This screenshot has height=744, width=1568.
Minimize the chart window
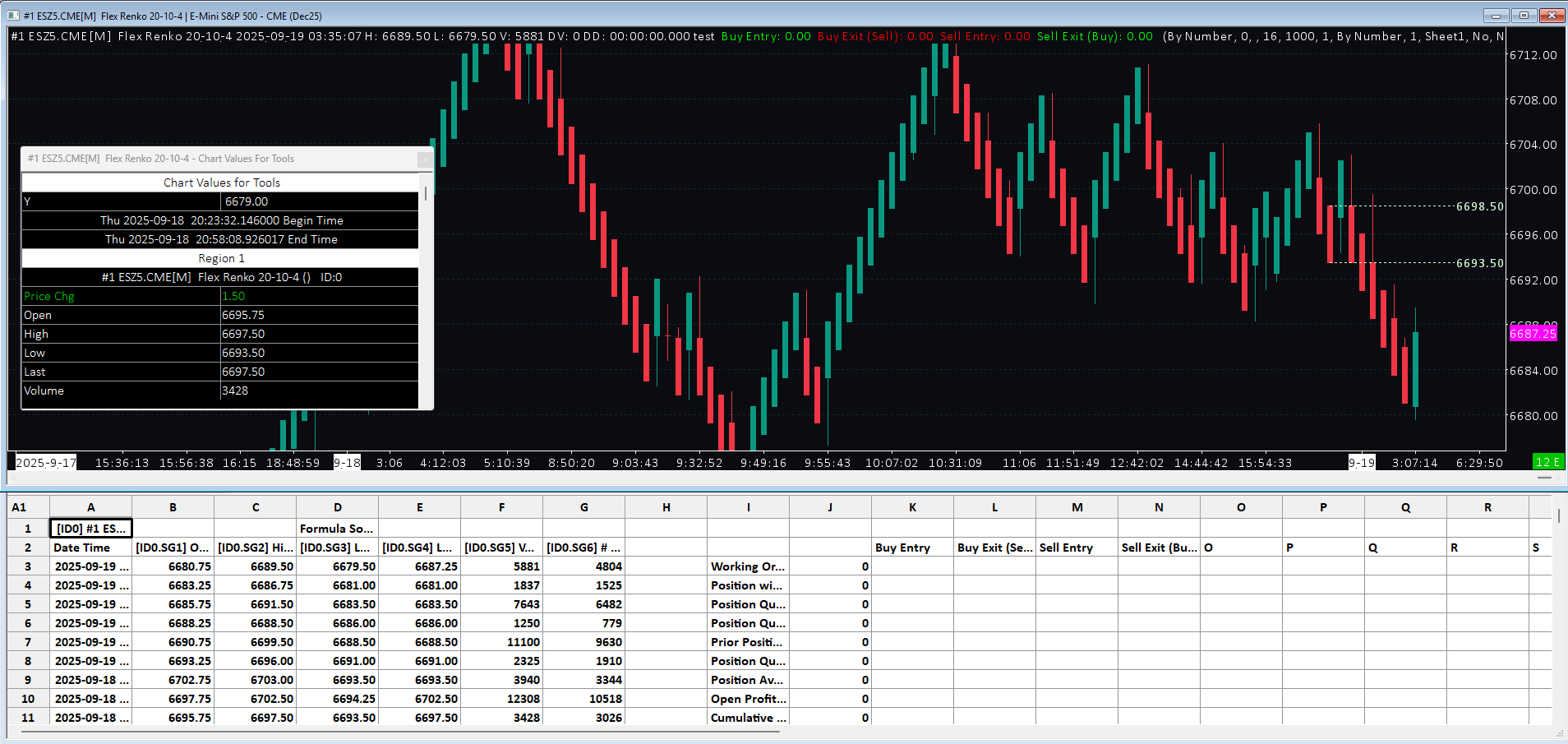point(1496,16)
